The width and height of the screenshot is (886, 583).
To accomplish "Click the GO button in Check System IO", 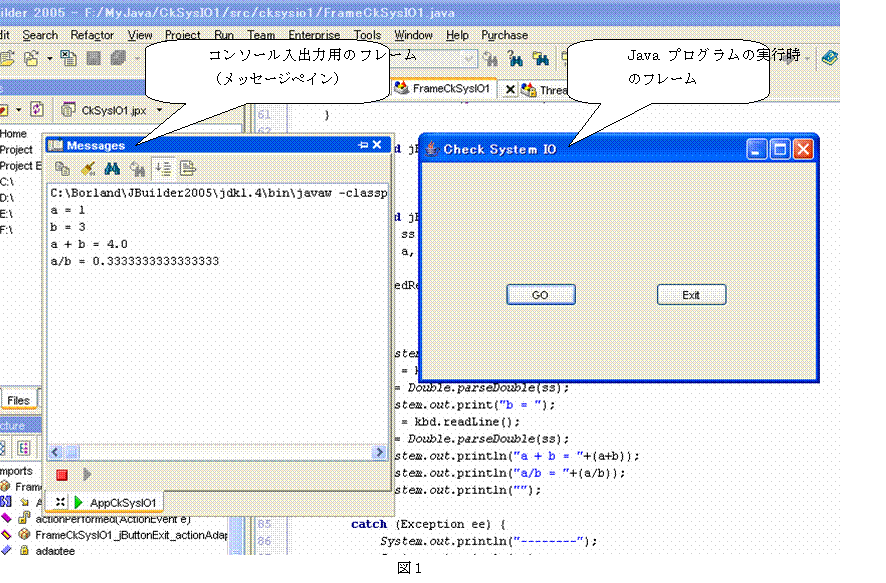I will 540,295.
